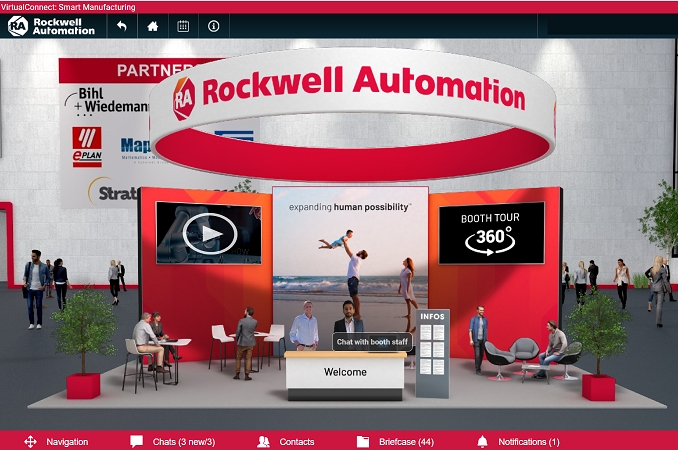Open Briefcase (44) menu item

[405, 441]
